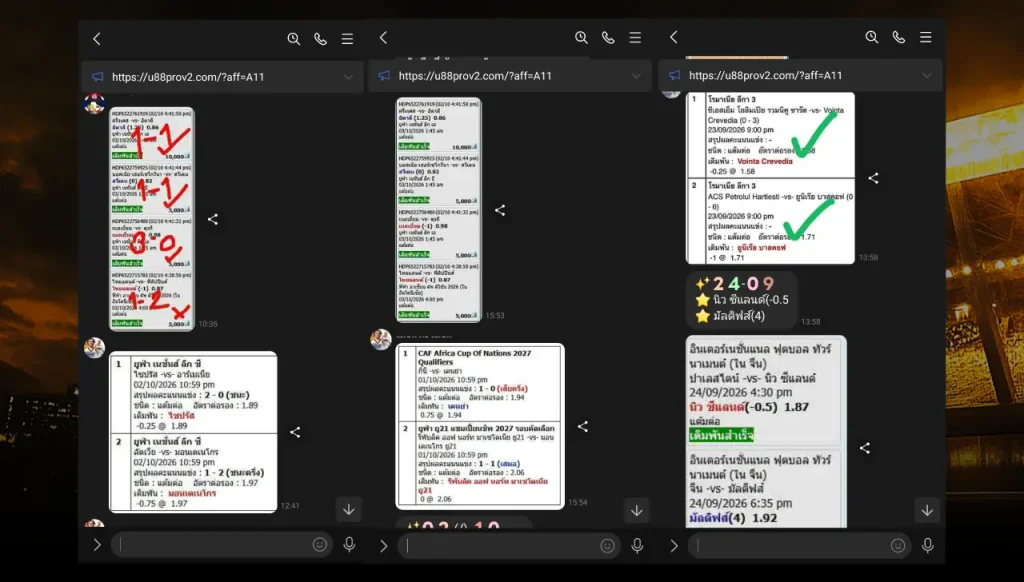The height and width of the screenshot is (582, 1024).
Task: Jump to latest message in left chat
Action: pos(349,509)
